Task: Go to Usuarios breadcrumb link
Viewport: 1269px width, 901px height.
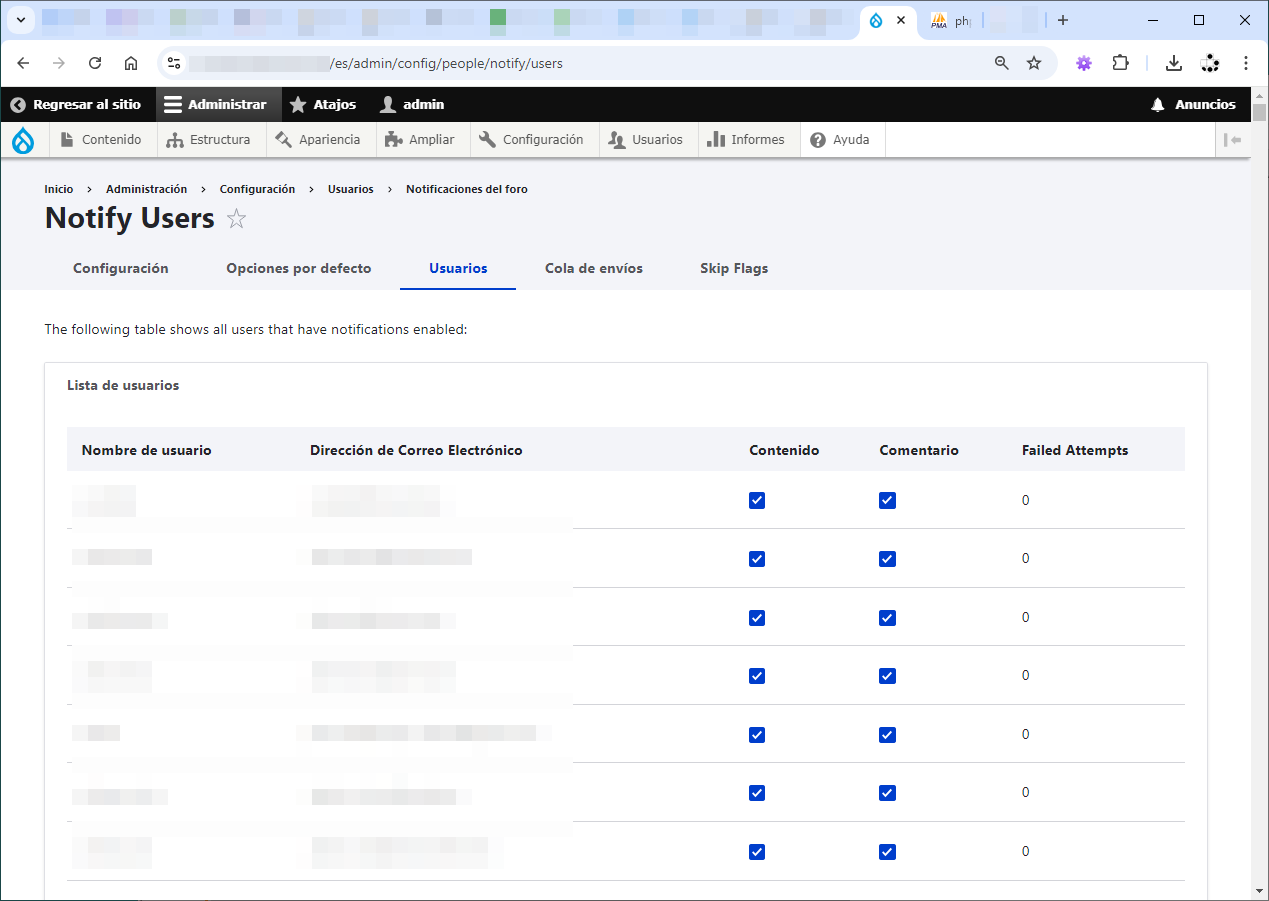Action: [x=351, y=189]
